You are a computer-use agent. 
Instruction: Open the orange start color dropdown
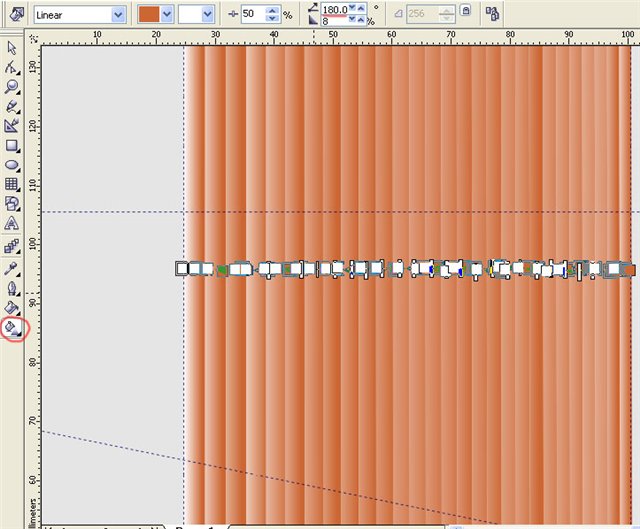coord(166,15)
